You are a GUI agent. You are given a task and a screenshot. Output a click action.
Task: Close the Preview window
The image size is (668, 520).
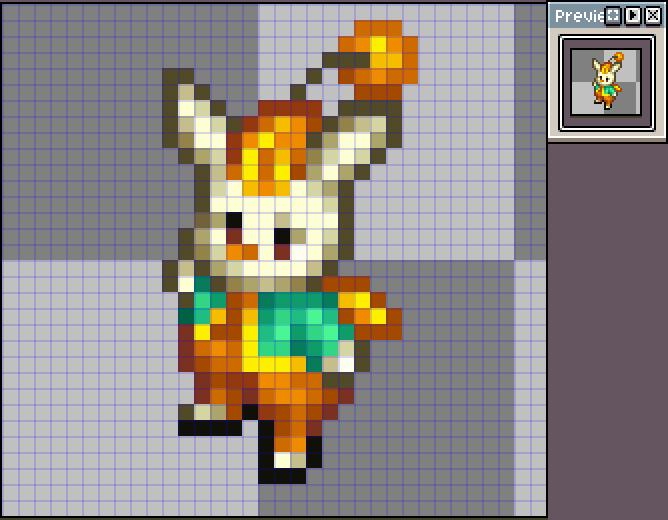(653, 16)
